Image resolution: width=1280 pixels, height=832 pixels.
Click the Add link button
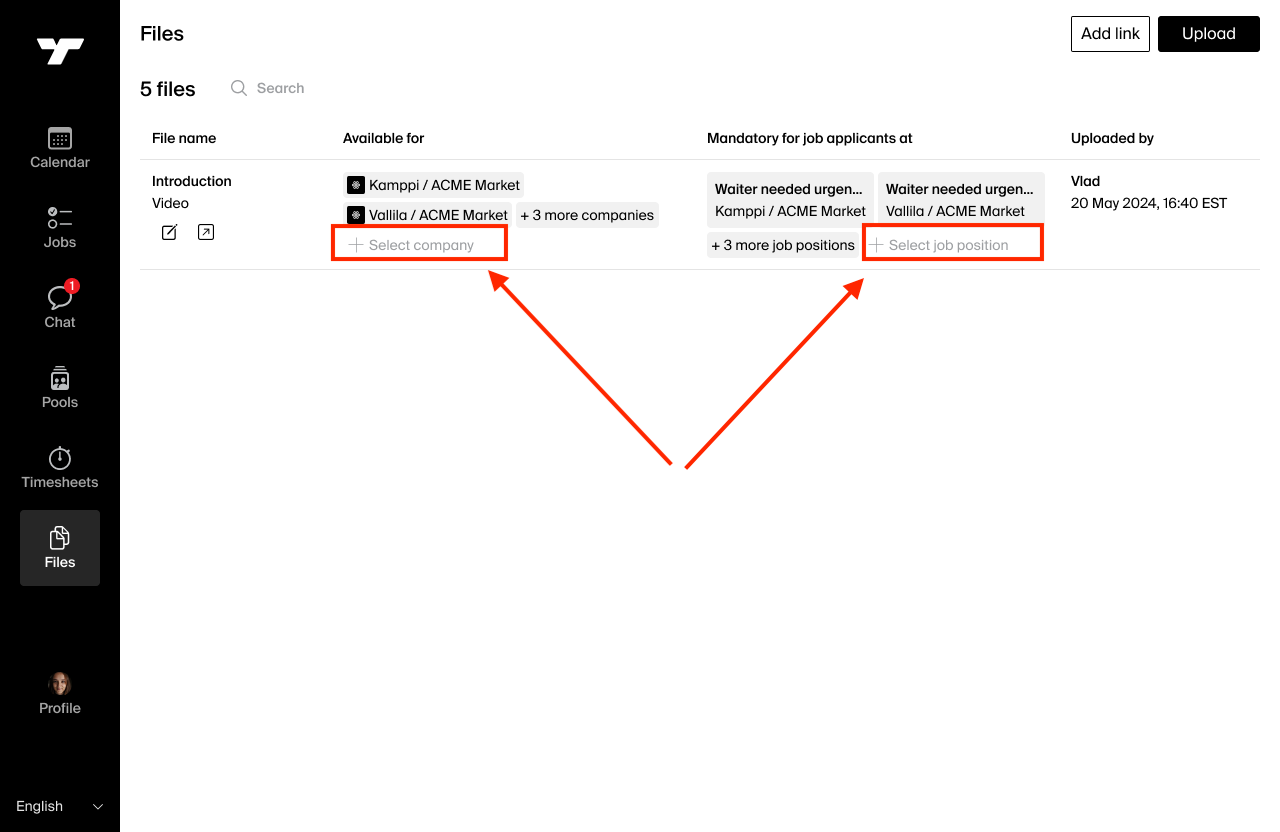[x=1110, y=34]
